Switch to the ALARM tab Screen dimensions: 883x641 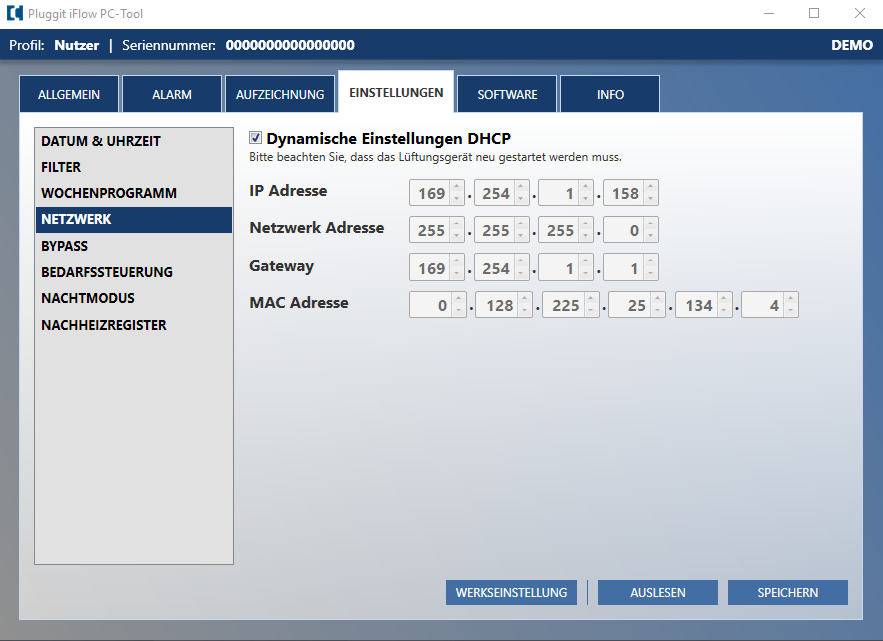pyautogui.click(x=172, y=95)
